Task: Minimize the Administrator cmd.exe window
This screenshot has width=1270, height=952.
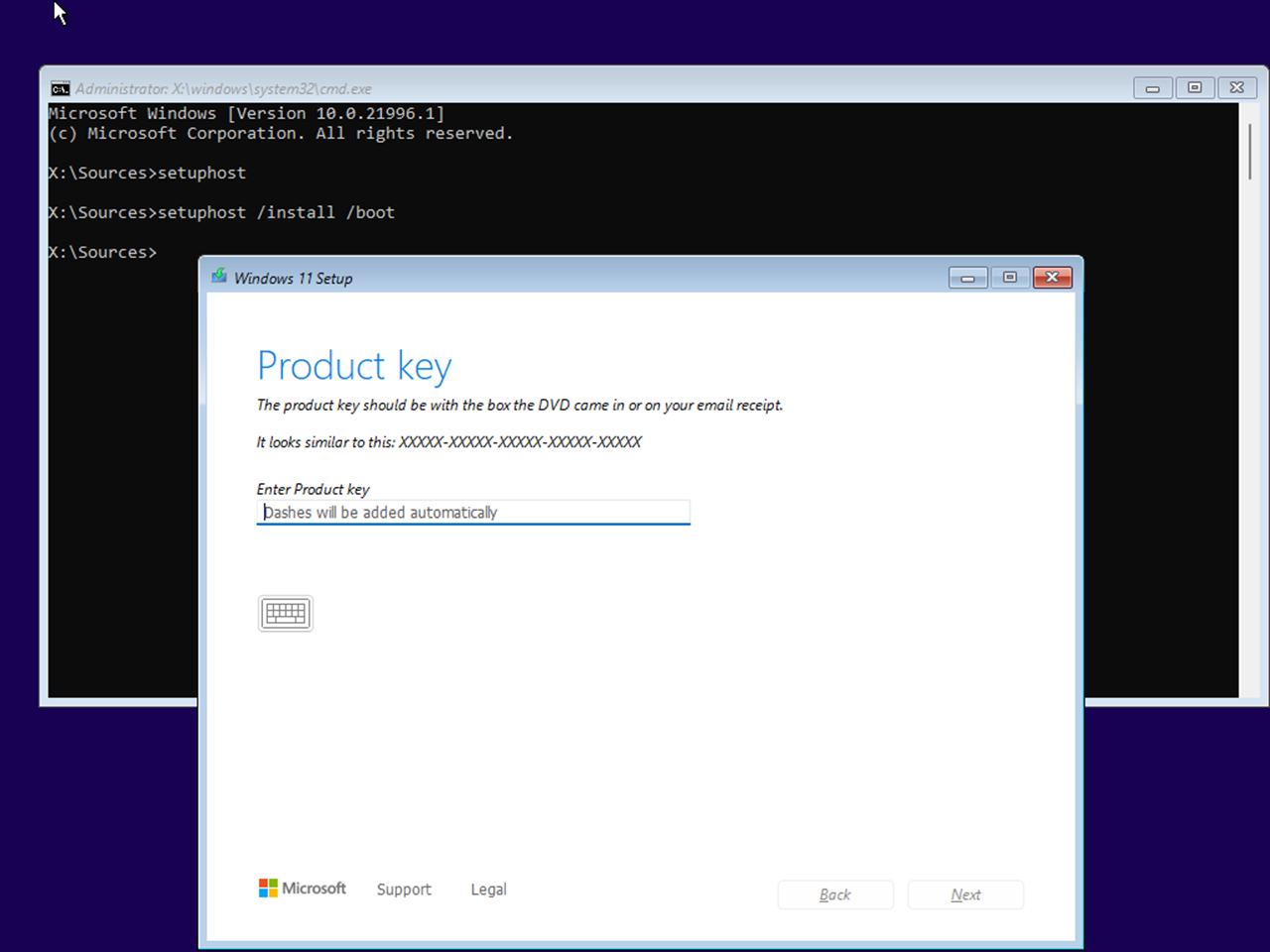Action: (x=1153, y=88)
